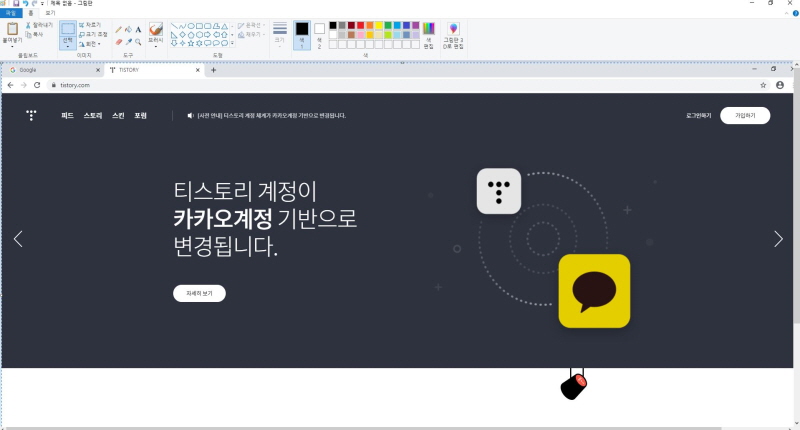Select the 색 1 (Color 1) box
Image resolution: width=800 pixels, height=430 pixels.
302,35
